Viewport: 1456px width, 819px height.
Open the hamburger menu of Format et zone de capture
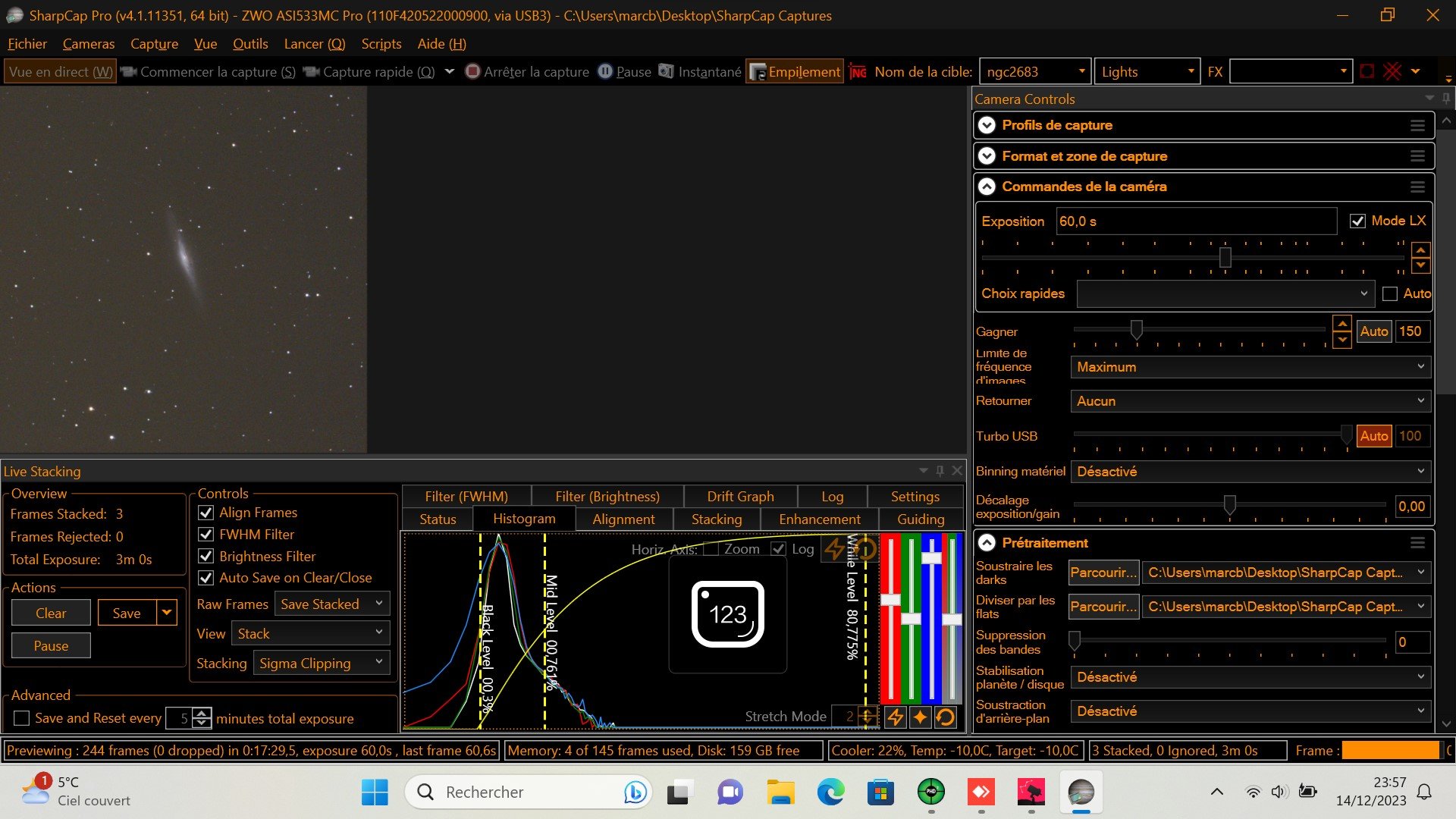click(x=1417, y=156)
